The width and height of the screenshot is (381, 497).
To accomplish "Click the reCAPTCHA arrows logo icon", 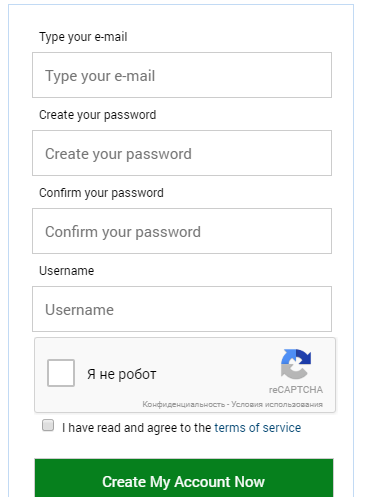I will [x=296, y=364].
